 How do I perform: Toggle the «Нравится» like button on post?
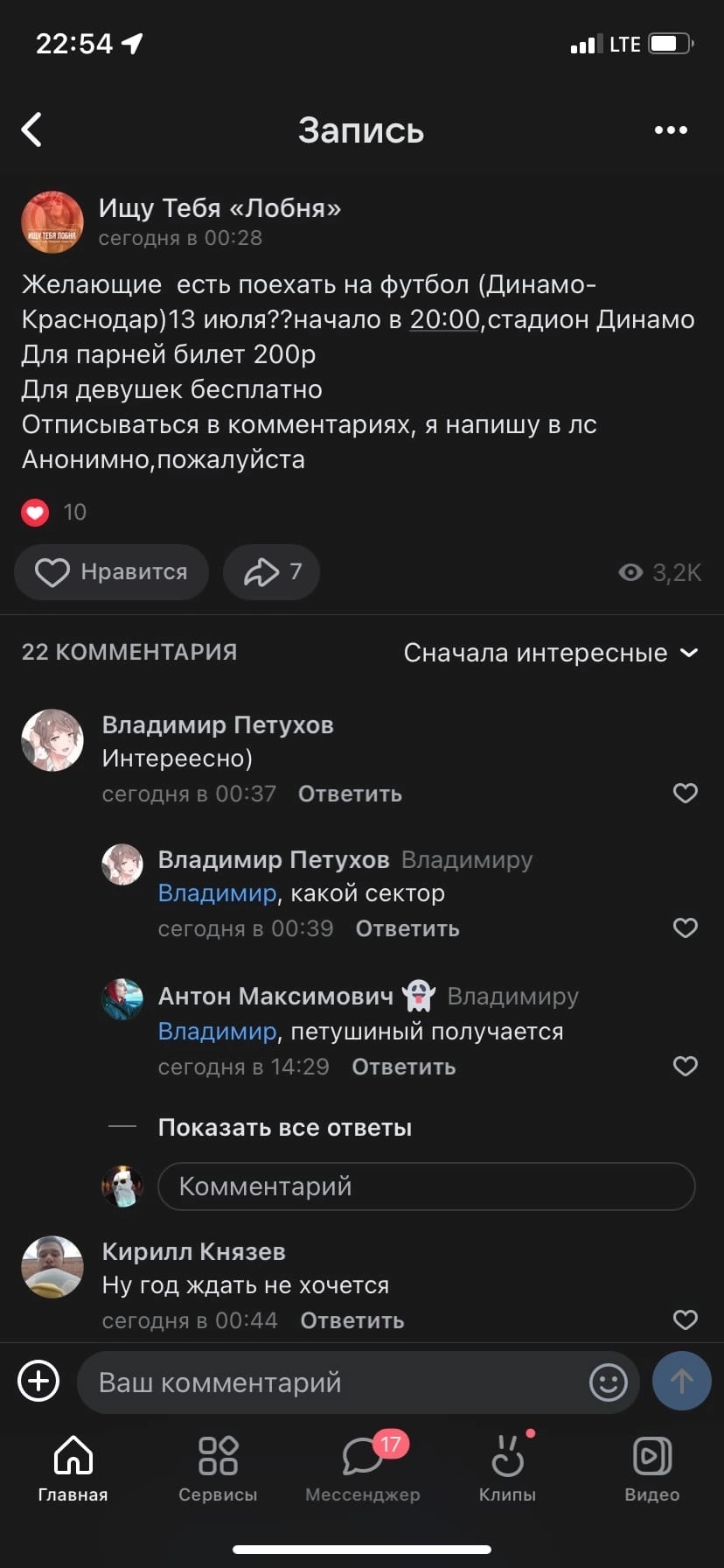click(x=111, y=572)
